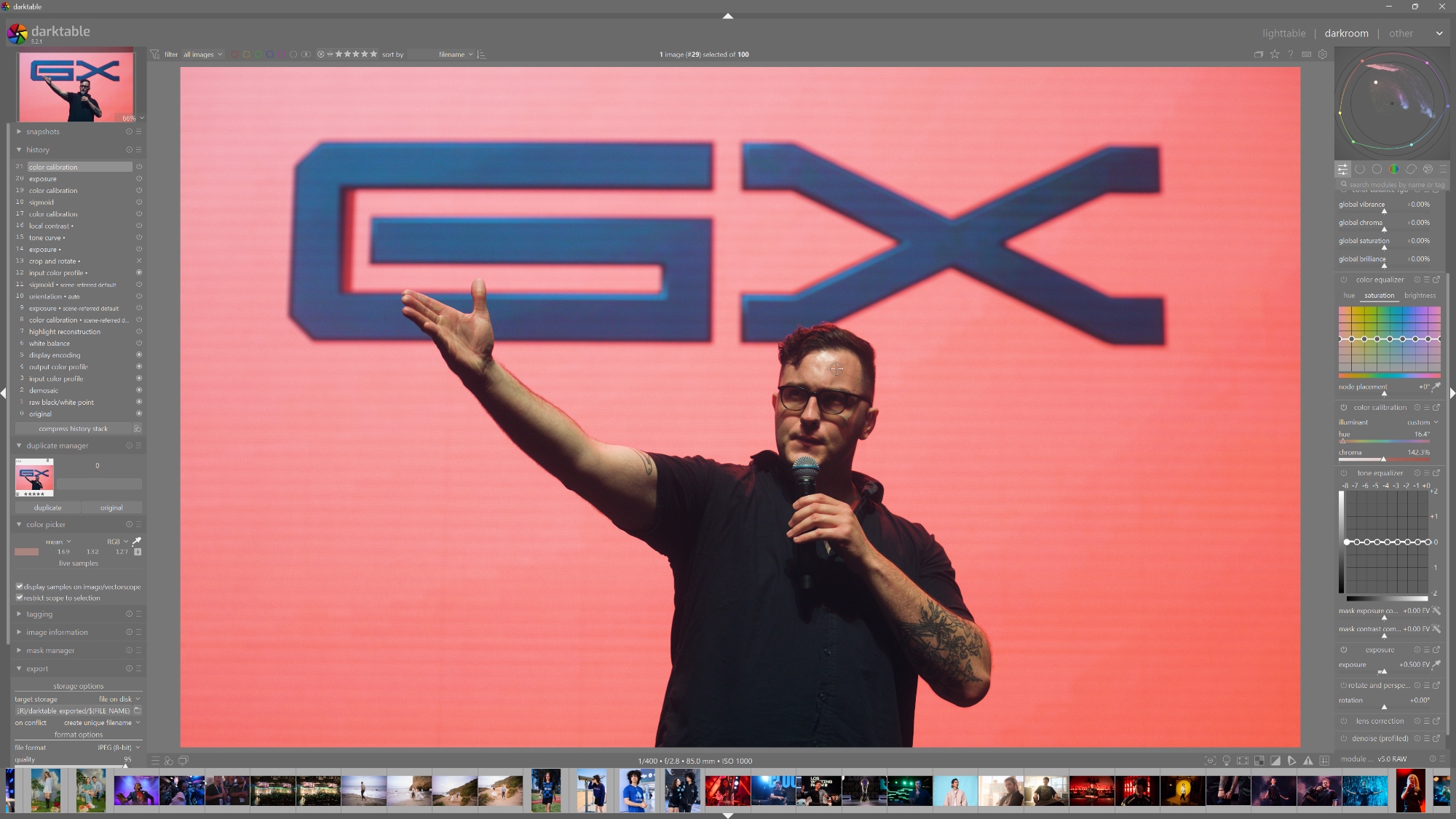Click compress history stack button
Image resolution: width=1456 pixels, height=819 pixels.
point(73,429)
